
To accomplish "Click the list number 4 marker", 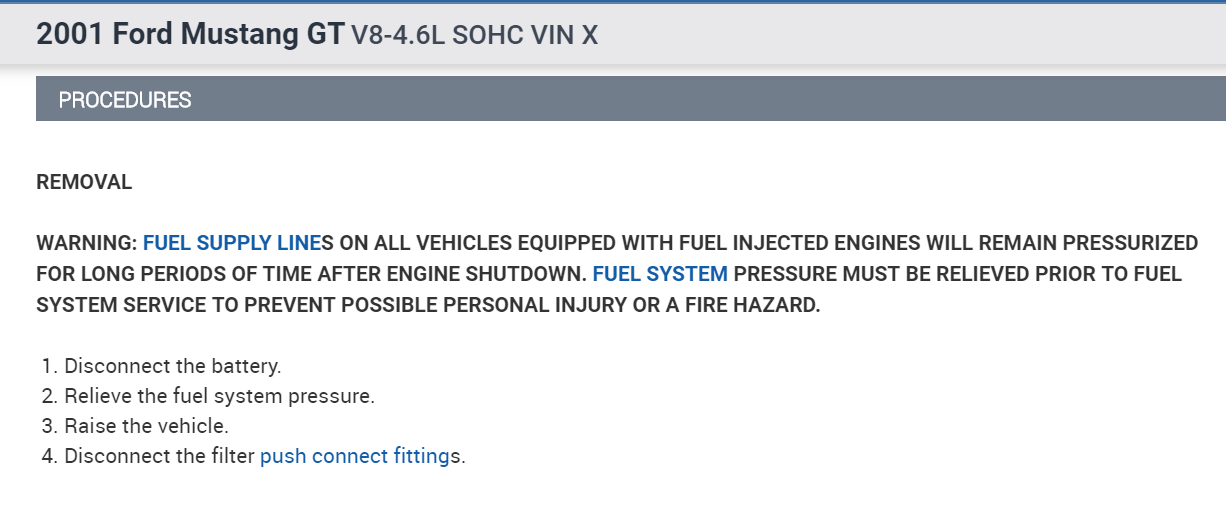I will coord(48,456).
